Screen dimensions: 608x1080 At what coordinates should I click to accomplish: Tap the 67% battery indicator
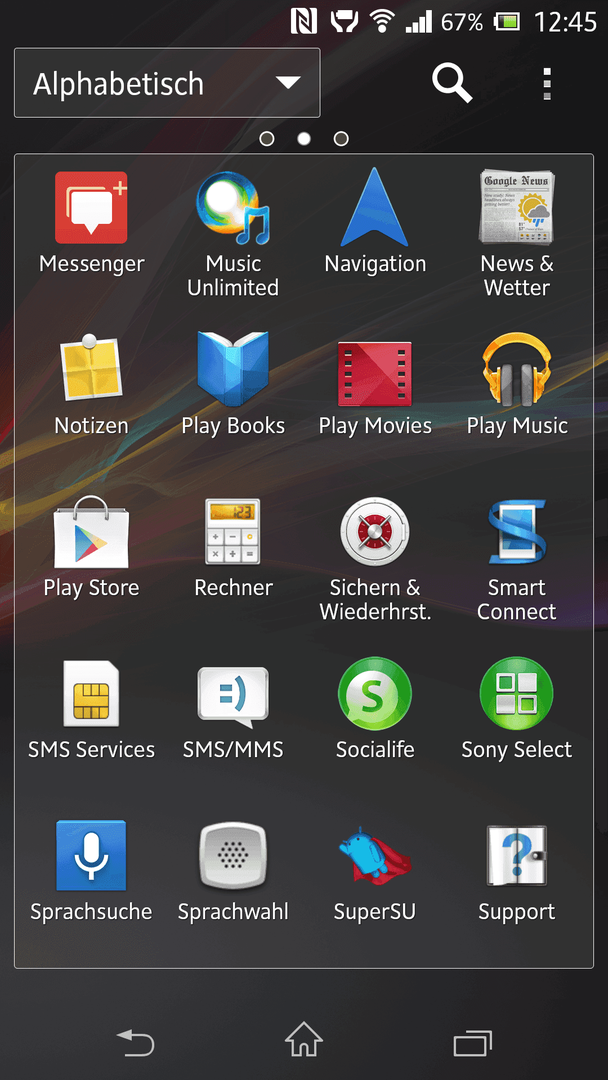coord(481,21)
